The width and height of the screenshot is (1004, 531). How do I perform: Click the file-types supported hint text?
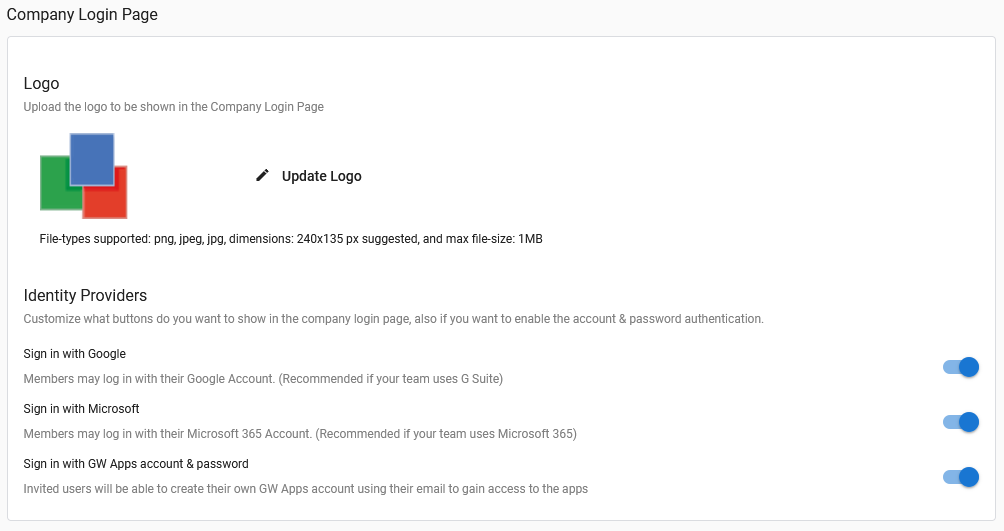click(291, 239)
